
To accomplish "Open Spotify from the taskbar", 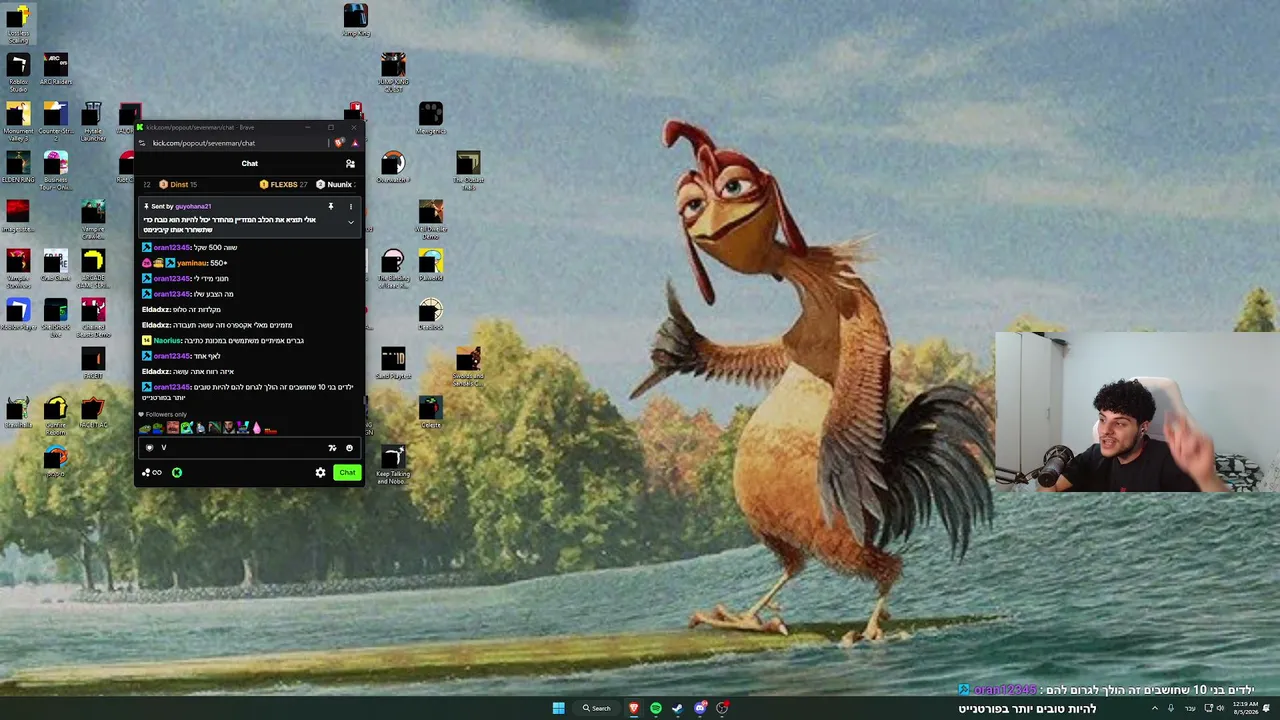I will point(655,708).
